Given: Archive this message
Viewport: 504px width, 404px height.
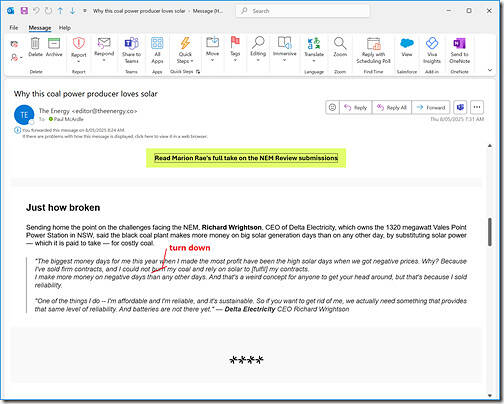Looking at the screenshot, I should pyautogui.click(x=54, y=47).
